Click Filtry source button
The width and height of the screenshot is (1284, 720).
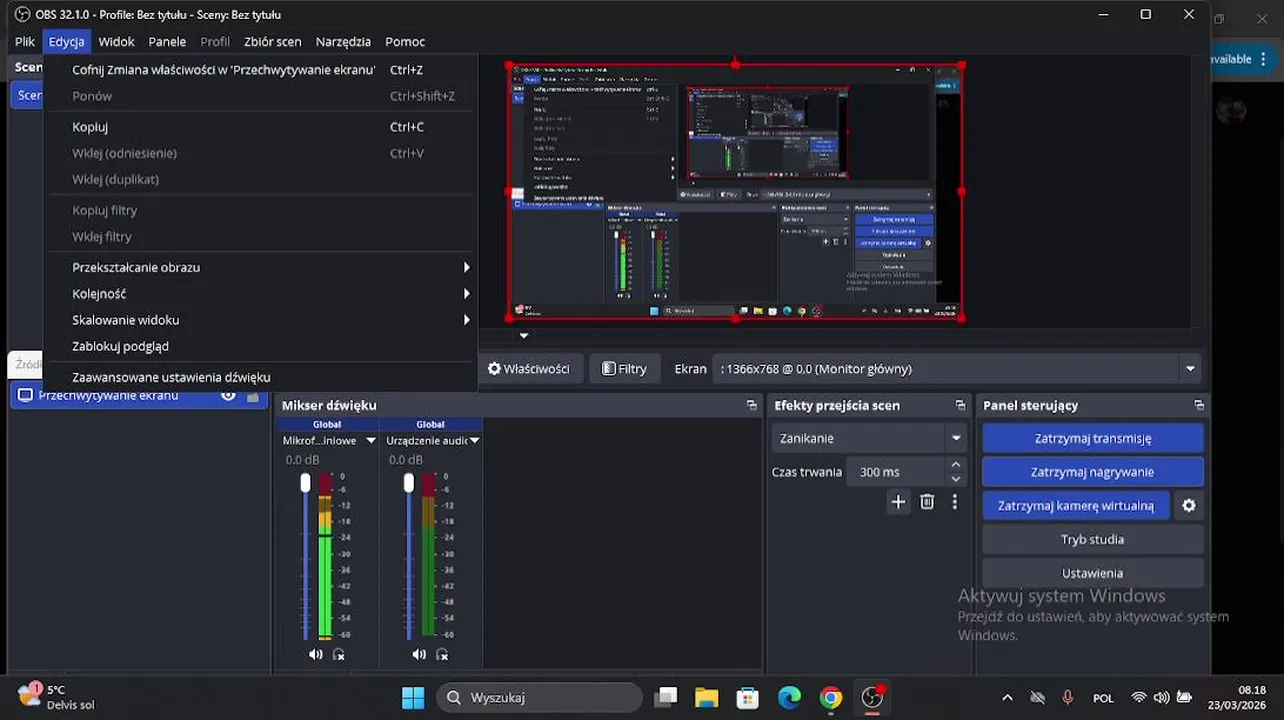coord(624,368)
